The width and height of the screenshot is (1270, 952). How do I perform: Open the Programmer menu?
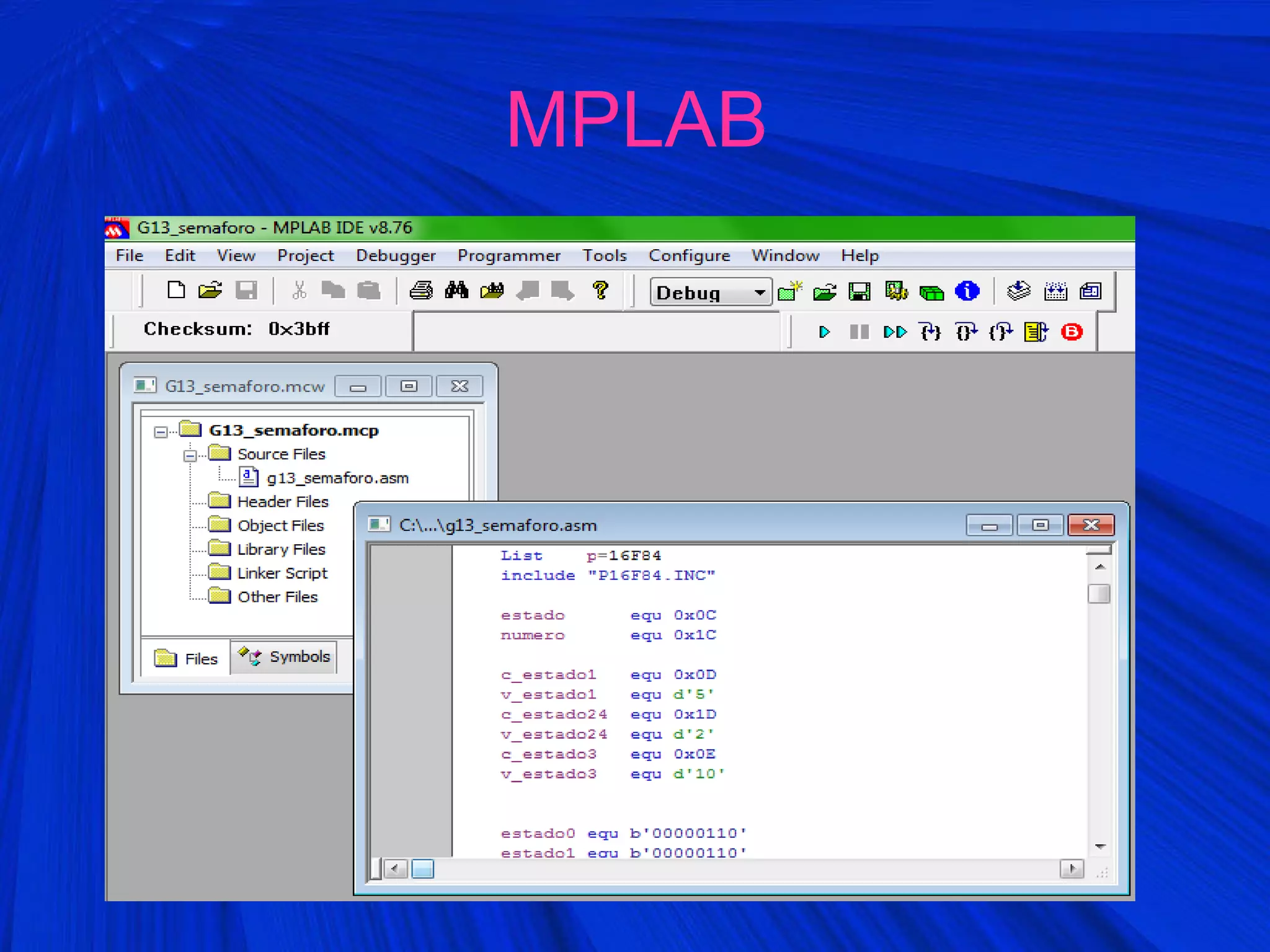coord(509,255)
